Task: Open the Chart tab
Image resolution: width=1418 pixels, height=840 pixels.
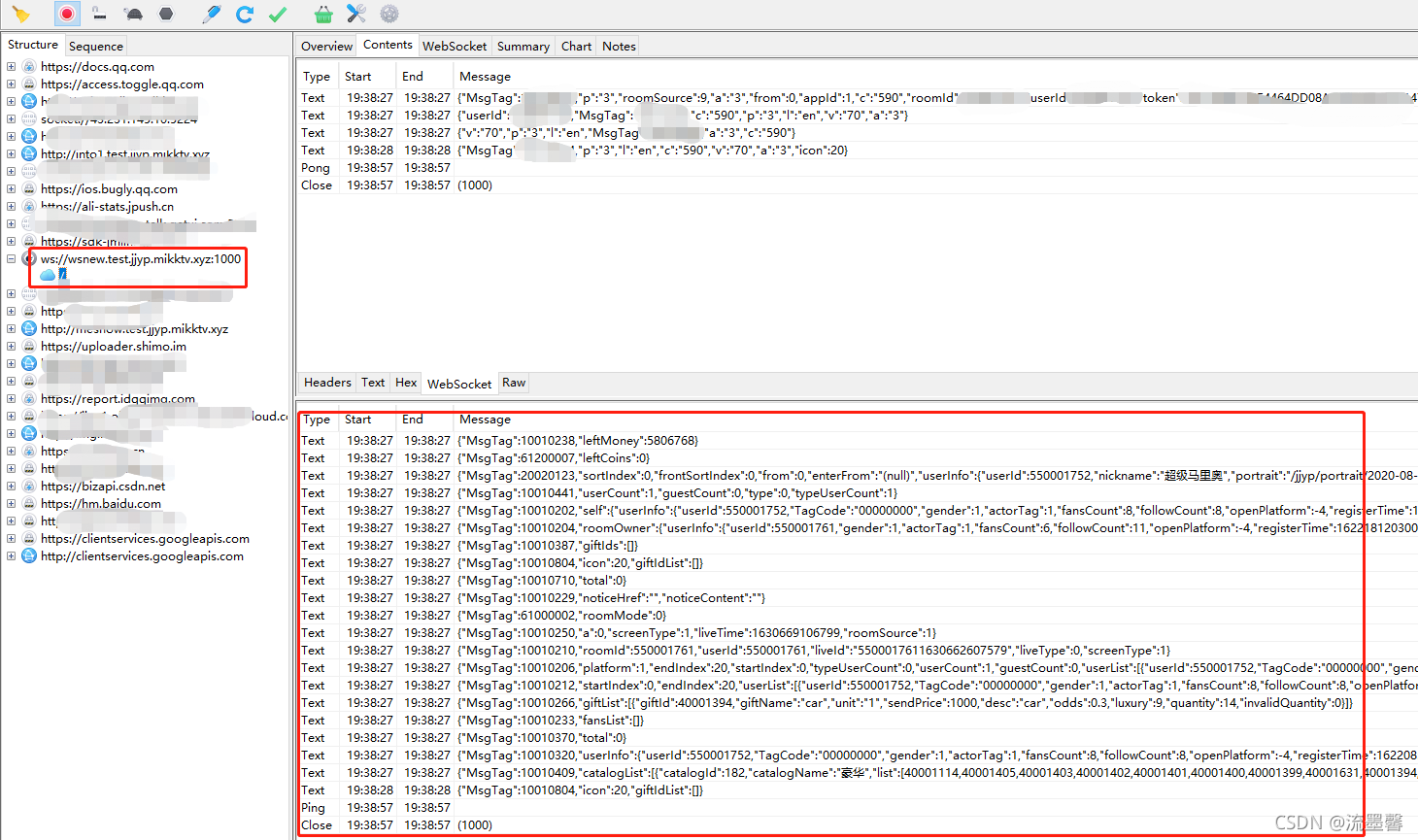Action: click(x=576, y=46)
